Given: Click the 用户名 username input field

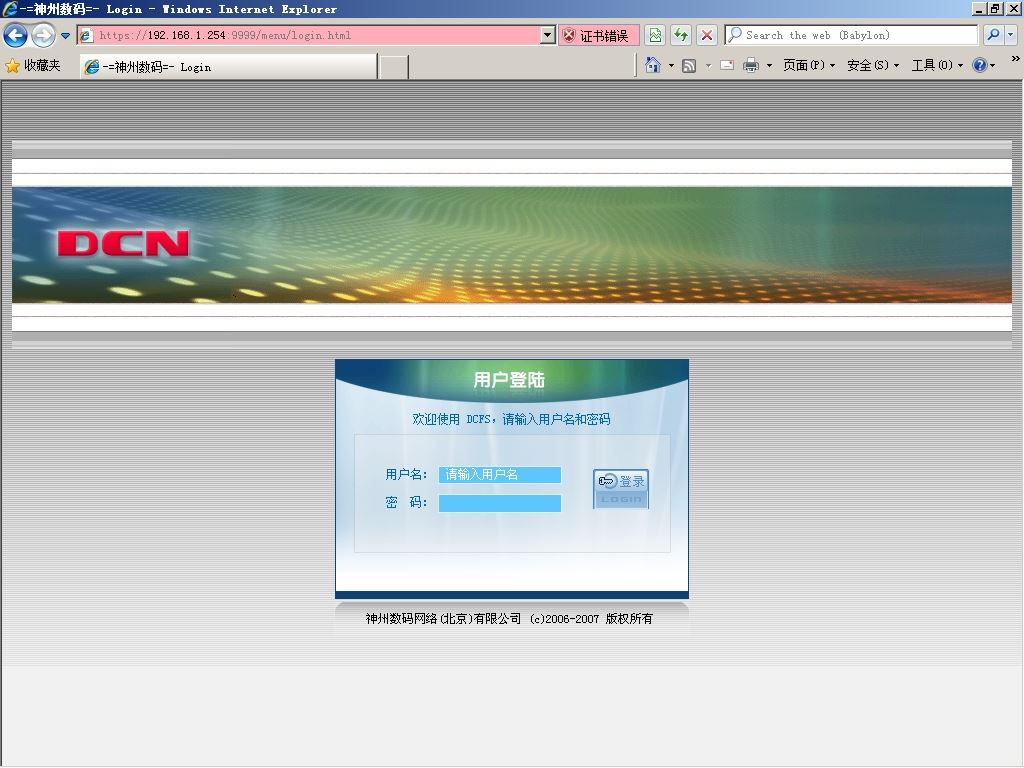Looking at the screenshot, I should (500, 475).
